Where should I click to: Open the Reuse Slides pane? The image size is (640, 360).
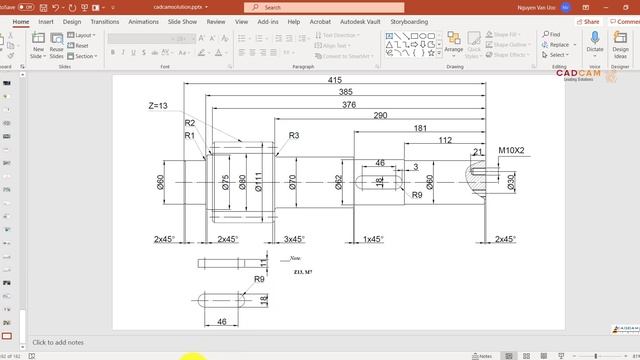(x=56, y=45)
